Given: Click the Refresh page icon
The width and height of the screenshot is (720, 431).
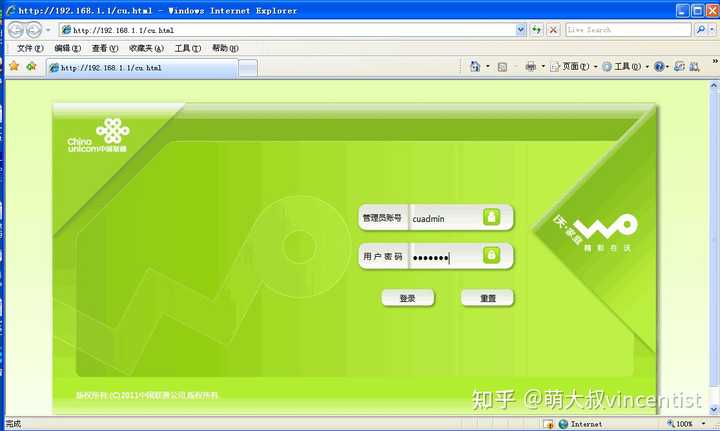Looking at the screenshot, I should (x=537, y=30).
